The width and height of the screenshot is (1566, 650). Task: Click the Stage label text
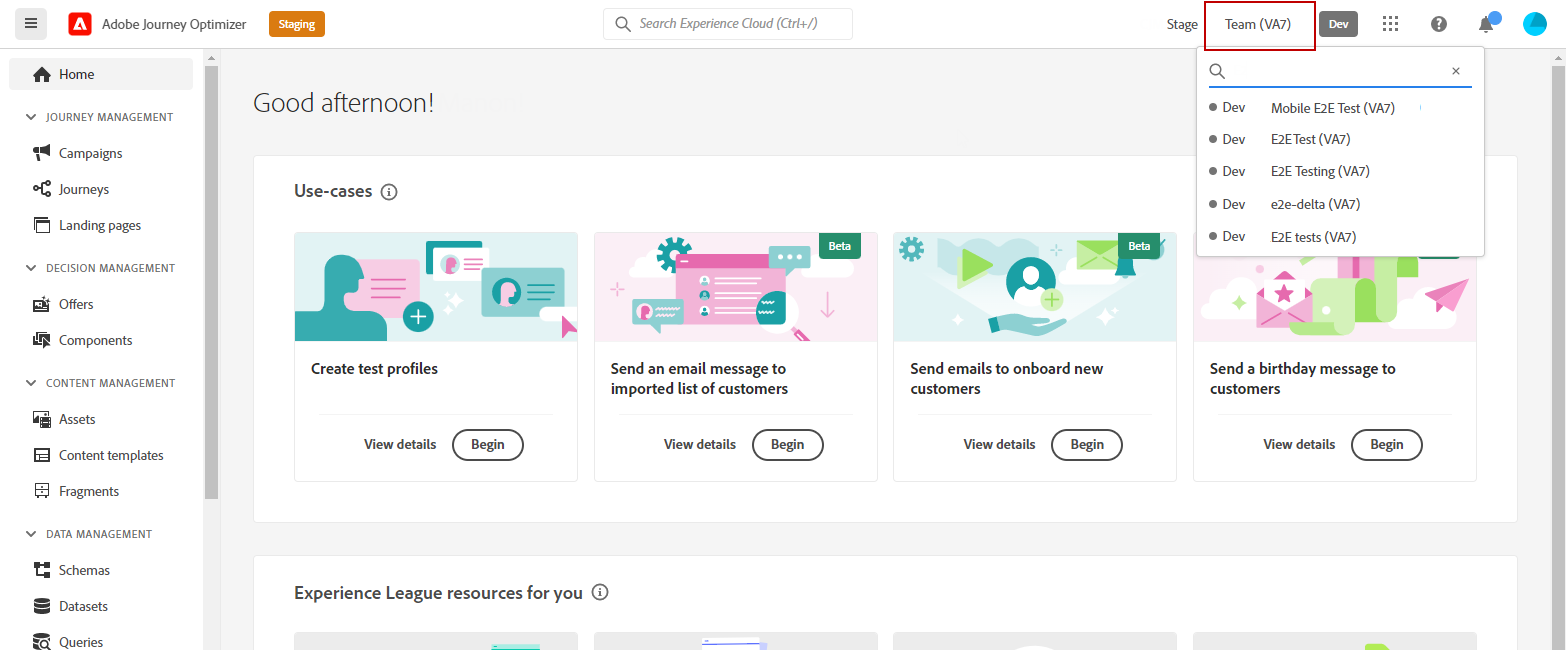click(1182, 24)
